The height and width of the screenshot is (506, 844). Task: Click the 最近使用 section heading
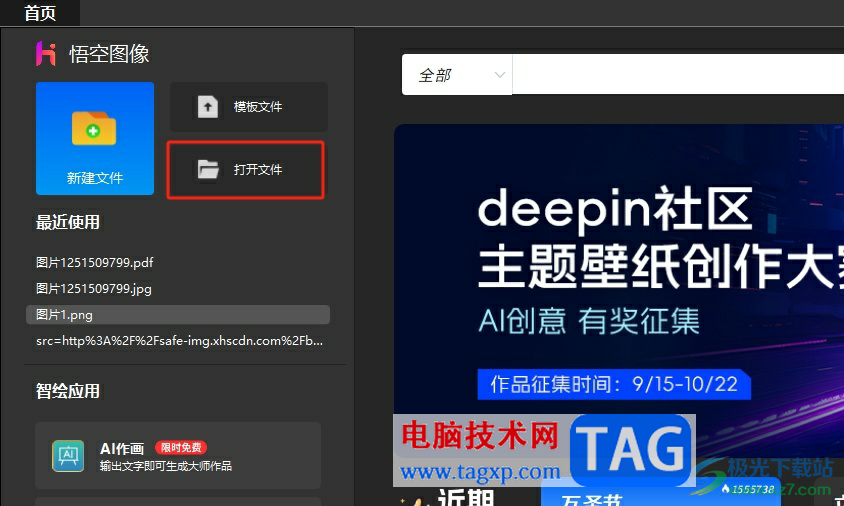[x=68, y=222]
